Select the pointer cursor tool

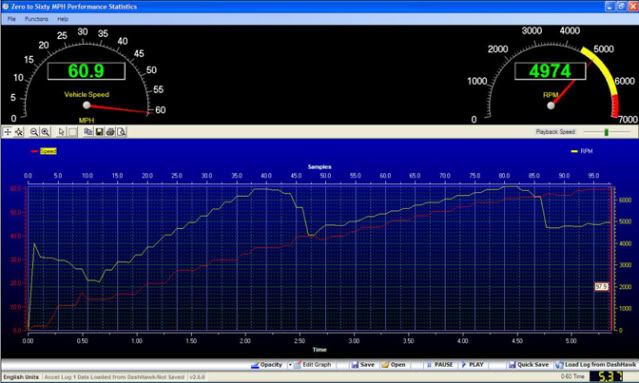[61, 132]
